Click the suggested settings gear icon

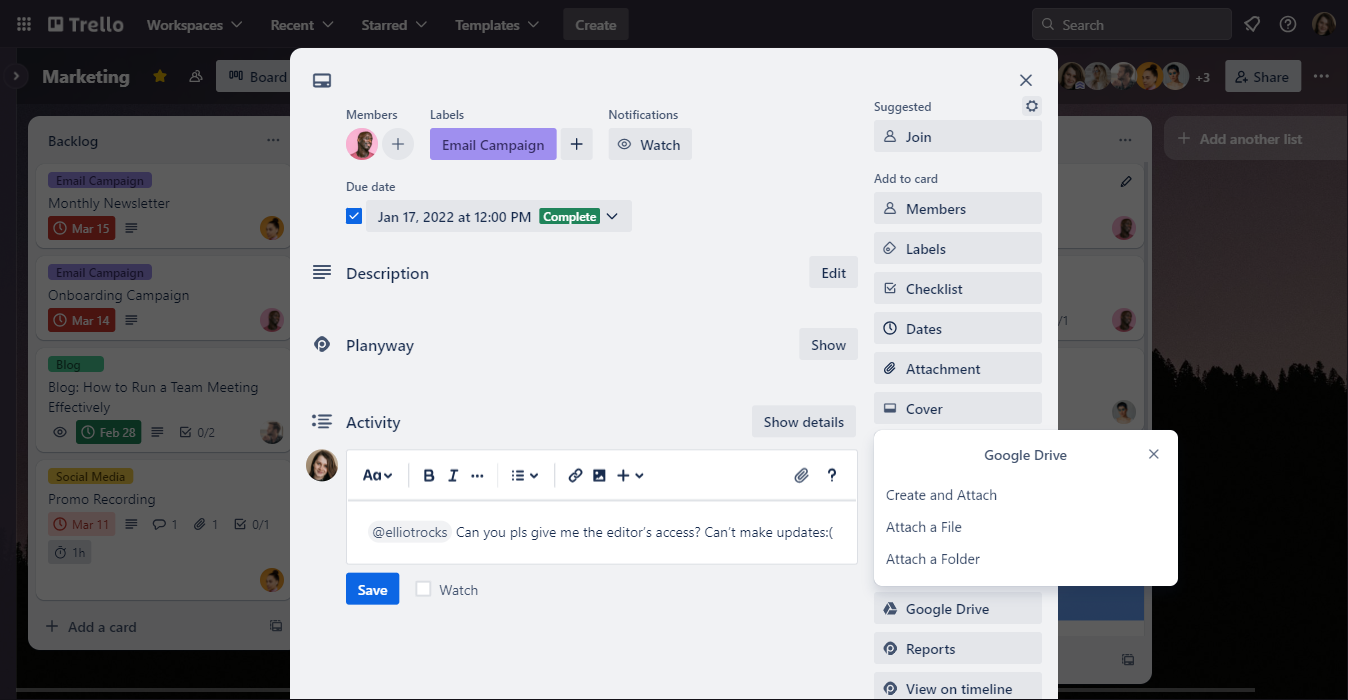click(1032, 106)
